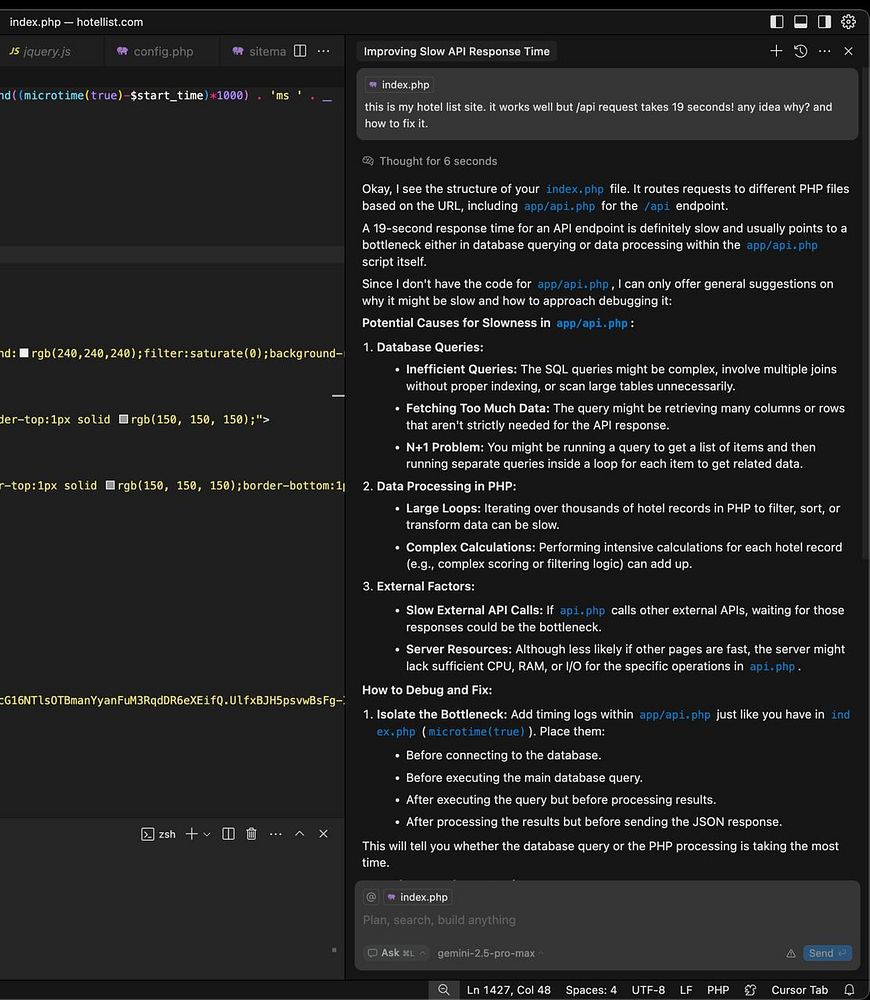Change indentation via Spaces: 4
Image resolution: width=870 pixels, height=1000 pixels.
[591, 990]
